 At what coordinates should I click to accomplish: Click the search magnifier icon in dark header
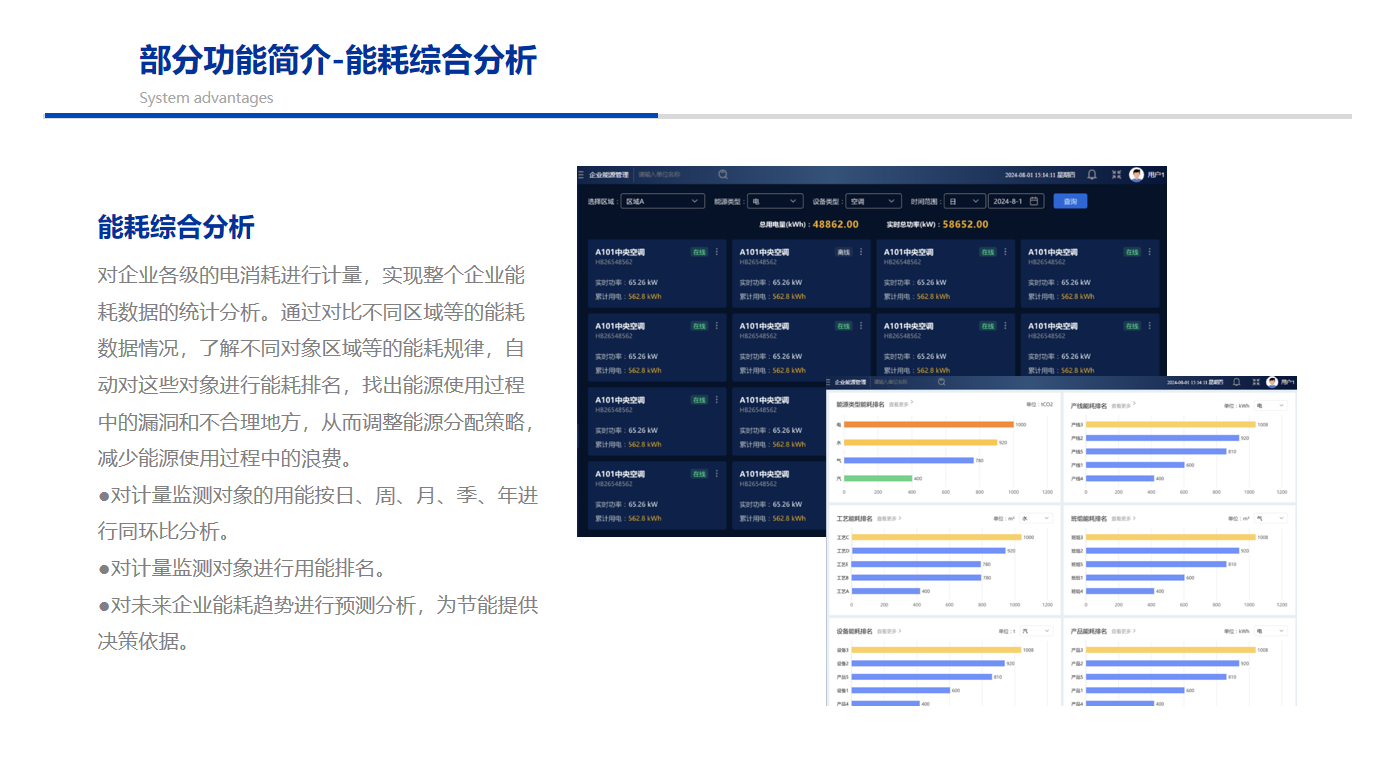722,175
